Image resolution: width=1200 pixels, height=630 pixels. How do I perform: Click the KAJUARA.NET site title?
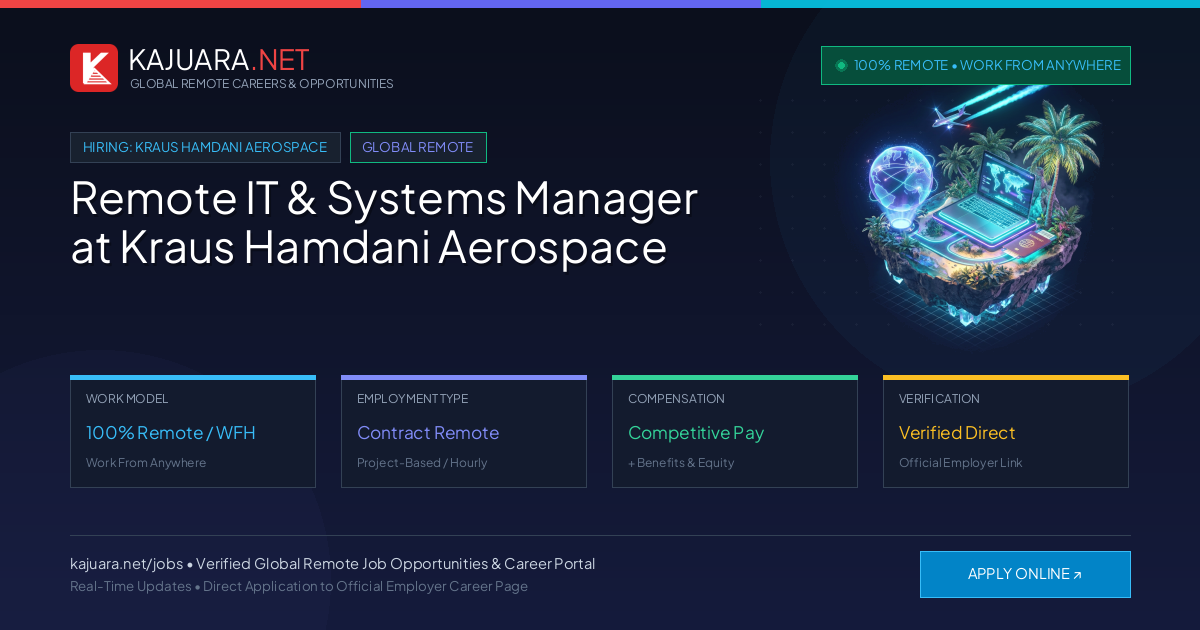pyautogui.click(x=219, y=60)
